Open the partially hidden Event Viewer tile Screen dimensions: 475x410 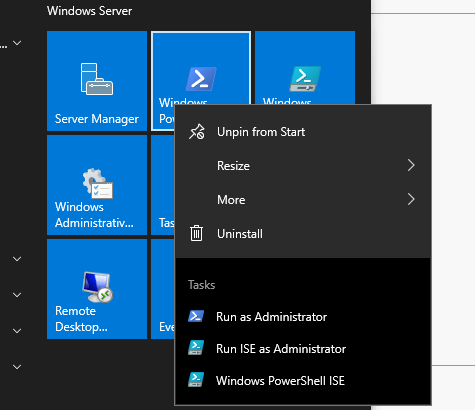pyautogui.click(x=163, y=289)
